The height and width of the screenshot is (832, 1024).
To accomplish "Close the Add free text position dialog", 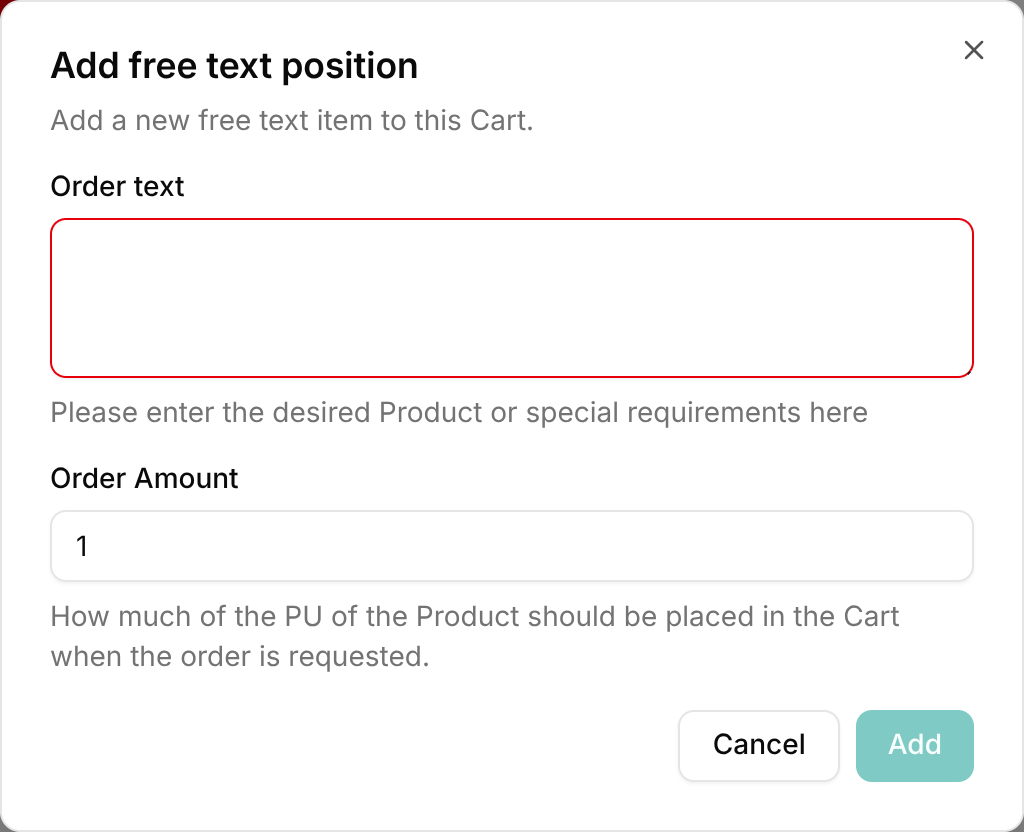I will click(x=973, y=50).
